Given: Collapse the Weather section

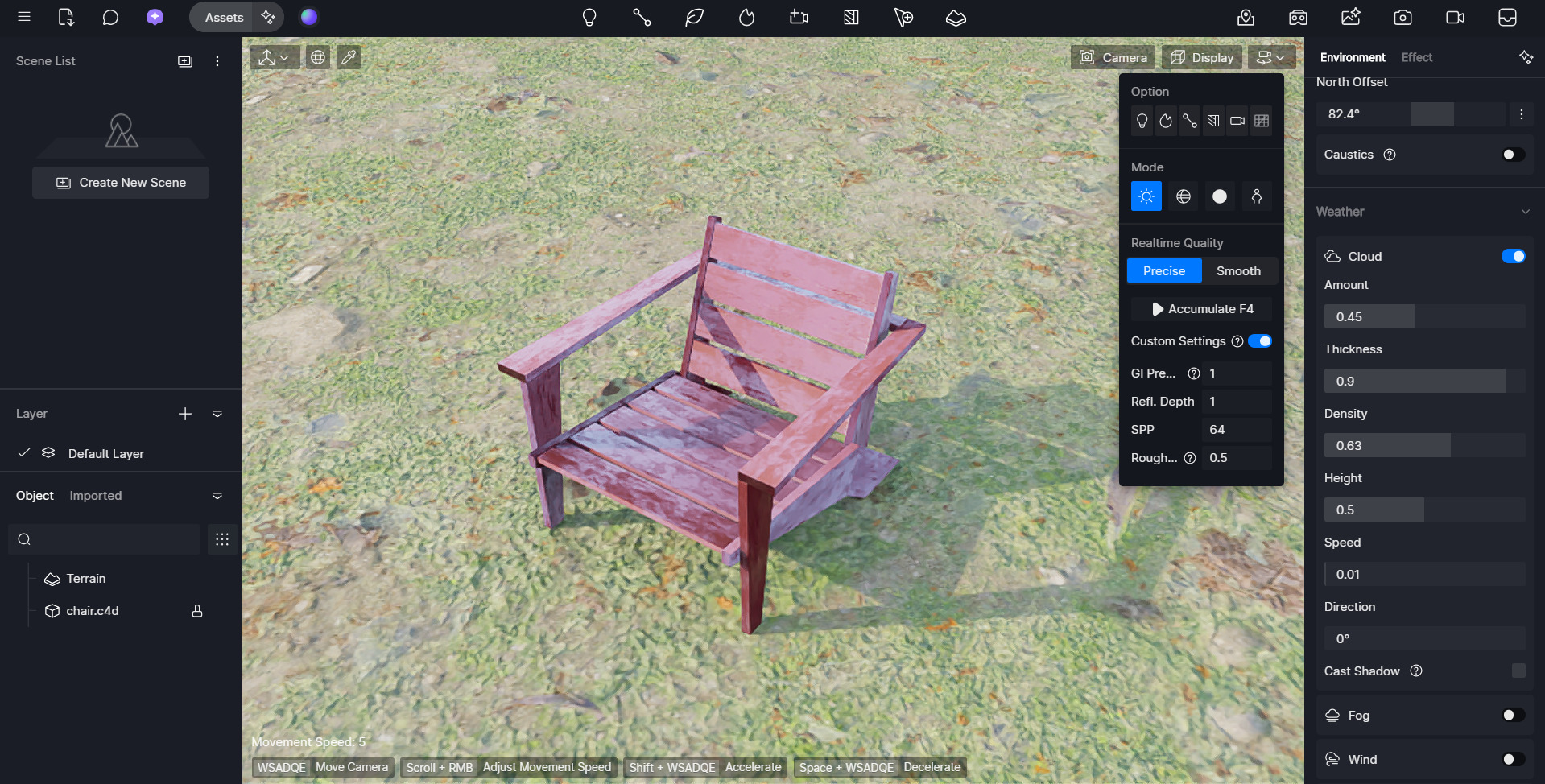Looking at the screenshot, I should [x=1525, y=212].
